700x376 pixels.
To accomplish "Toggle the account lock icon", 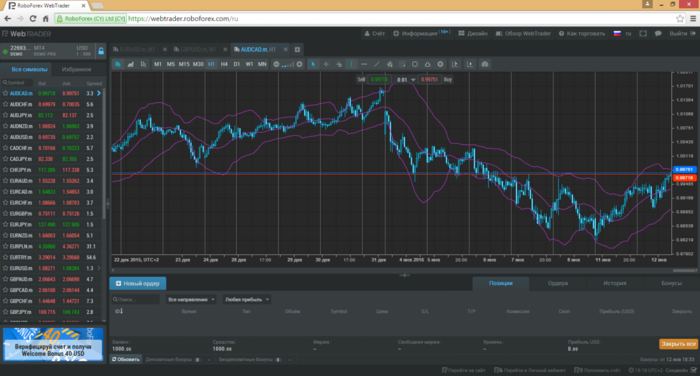I will click(101, 51).
